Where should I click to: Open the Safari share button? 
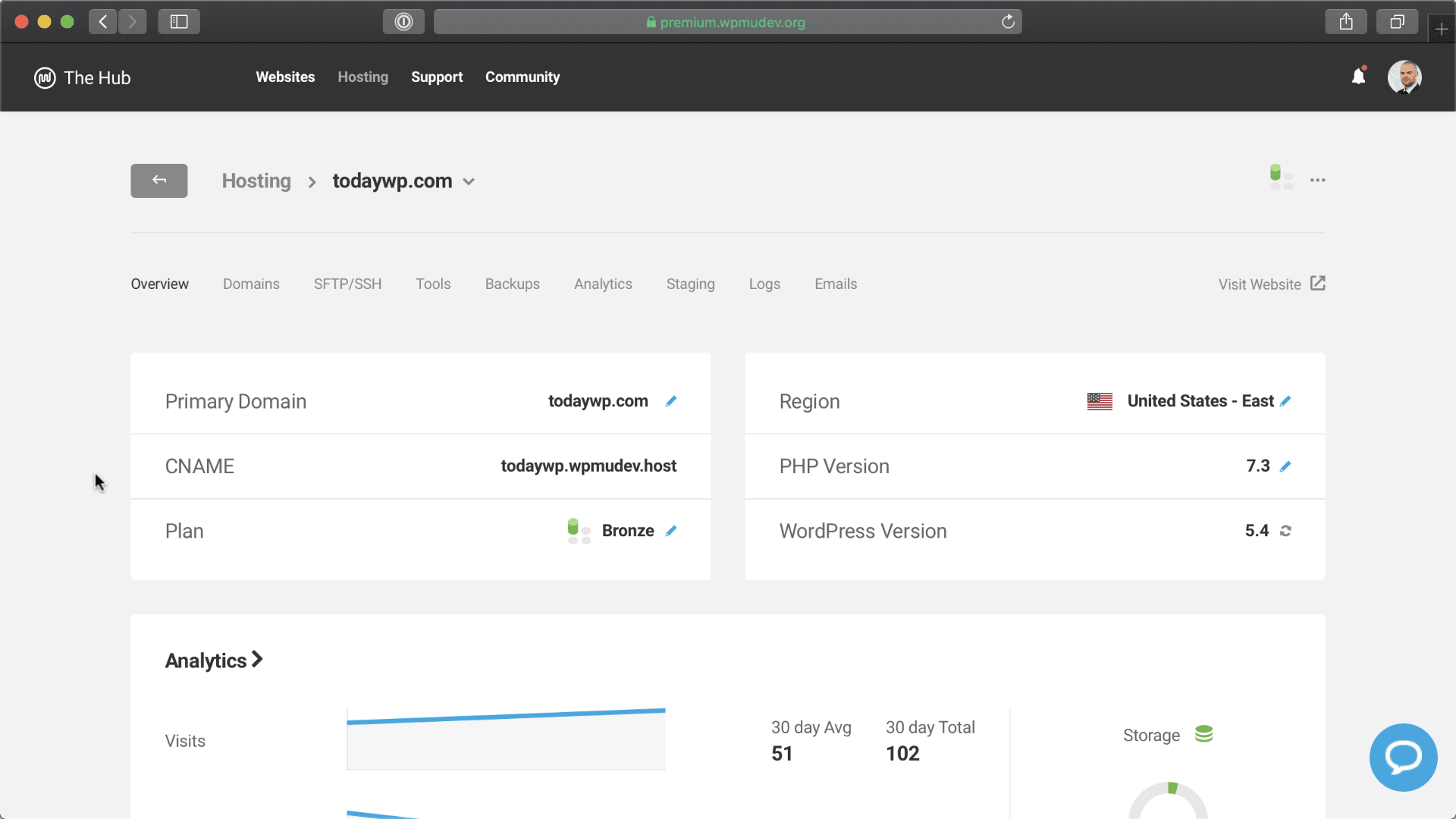1346,21
